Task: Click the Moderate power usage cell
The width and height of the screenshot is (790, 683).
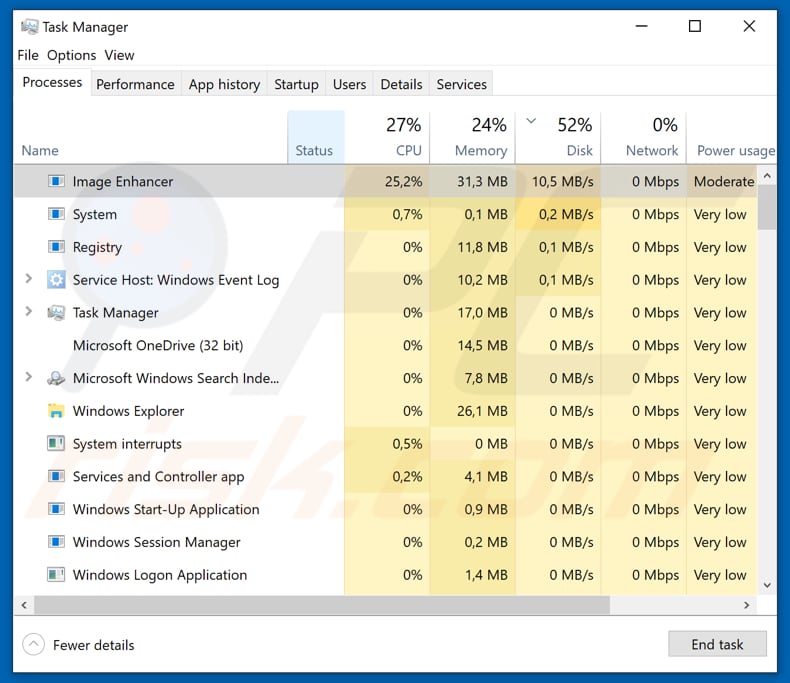Action: click(724, 181)
